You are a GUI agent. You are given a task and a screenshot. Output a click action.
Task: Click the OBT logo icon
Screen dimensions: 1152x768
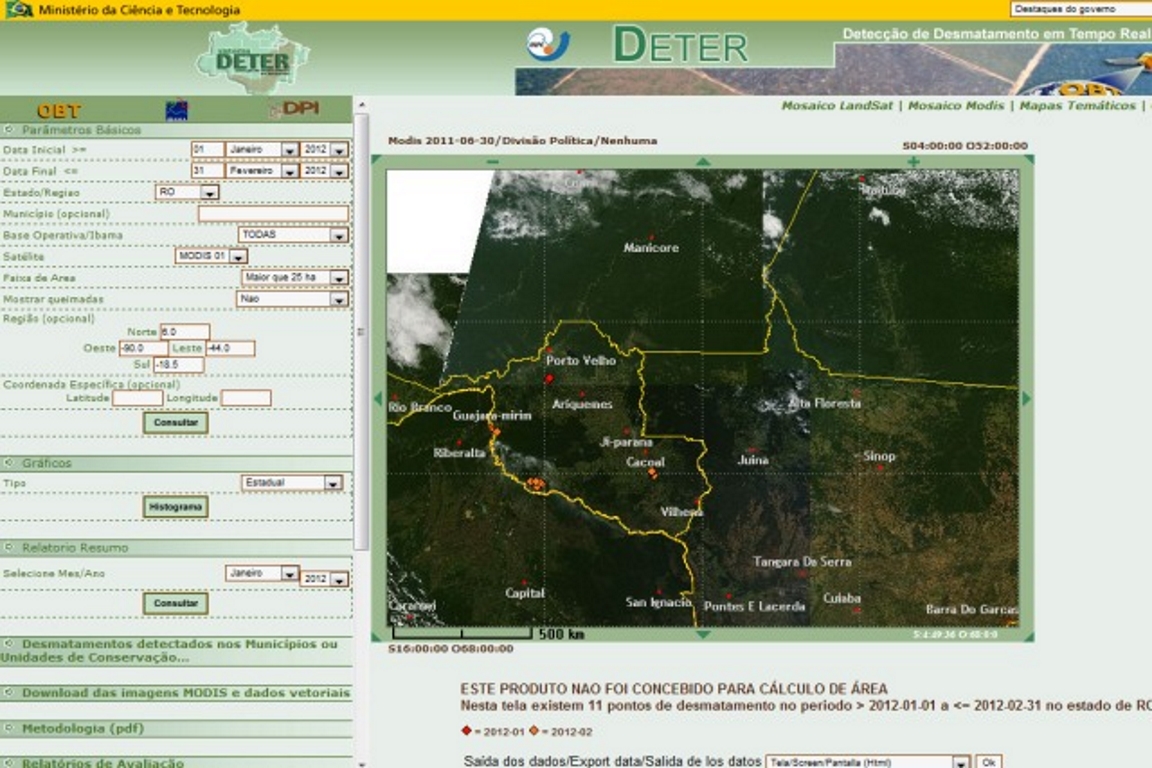point(59,110)
